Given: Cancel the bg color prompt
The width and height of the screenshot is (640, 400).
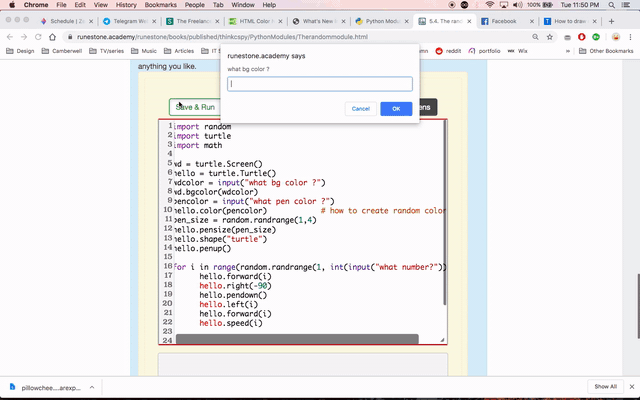Looking at the screenshot, I should click(x=360, y=109).
